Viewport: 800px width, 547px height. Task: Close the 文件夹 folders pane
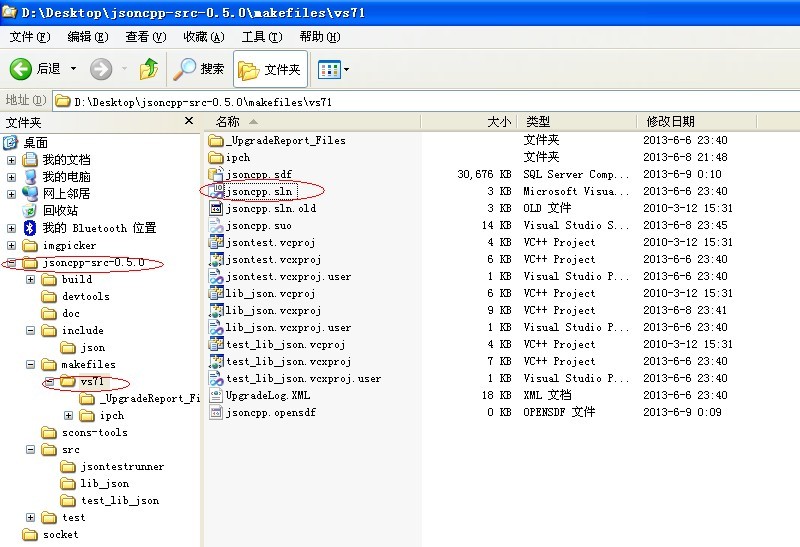click(189, 121)
